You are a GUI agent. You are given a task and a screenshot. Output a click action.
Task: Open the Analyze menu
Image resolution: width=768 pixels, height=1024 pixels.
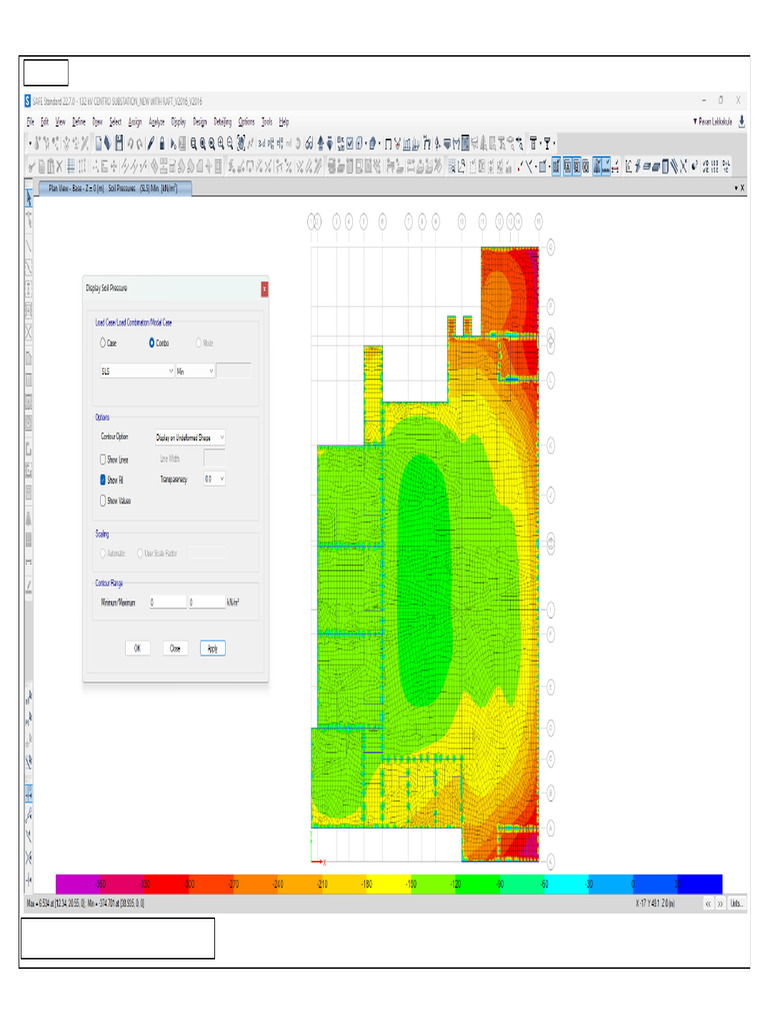[156, 121]
